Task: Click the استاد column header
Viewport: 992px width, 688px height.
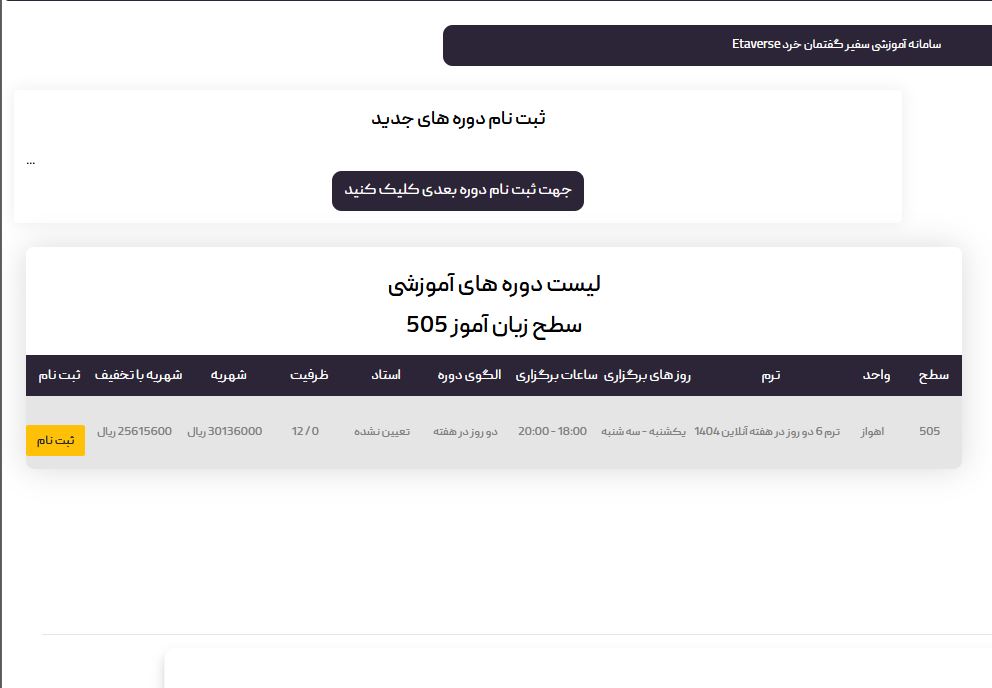Action: click(386, 375)
